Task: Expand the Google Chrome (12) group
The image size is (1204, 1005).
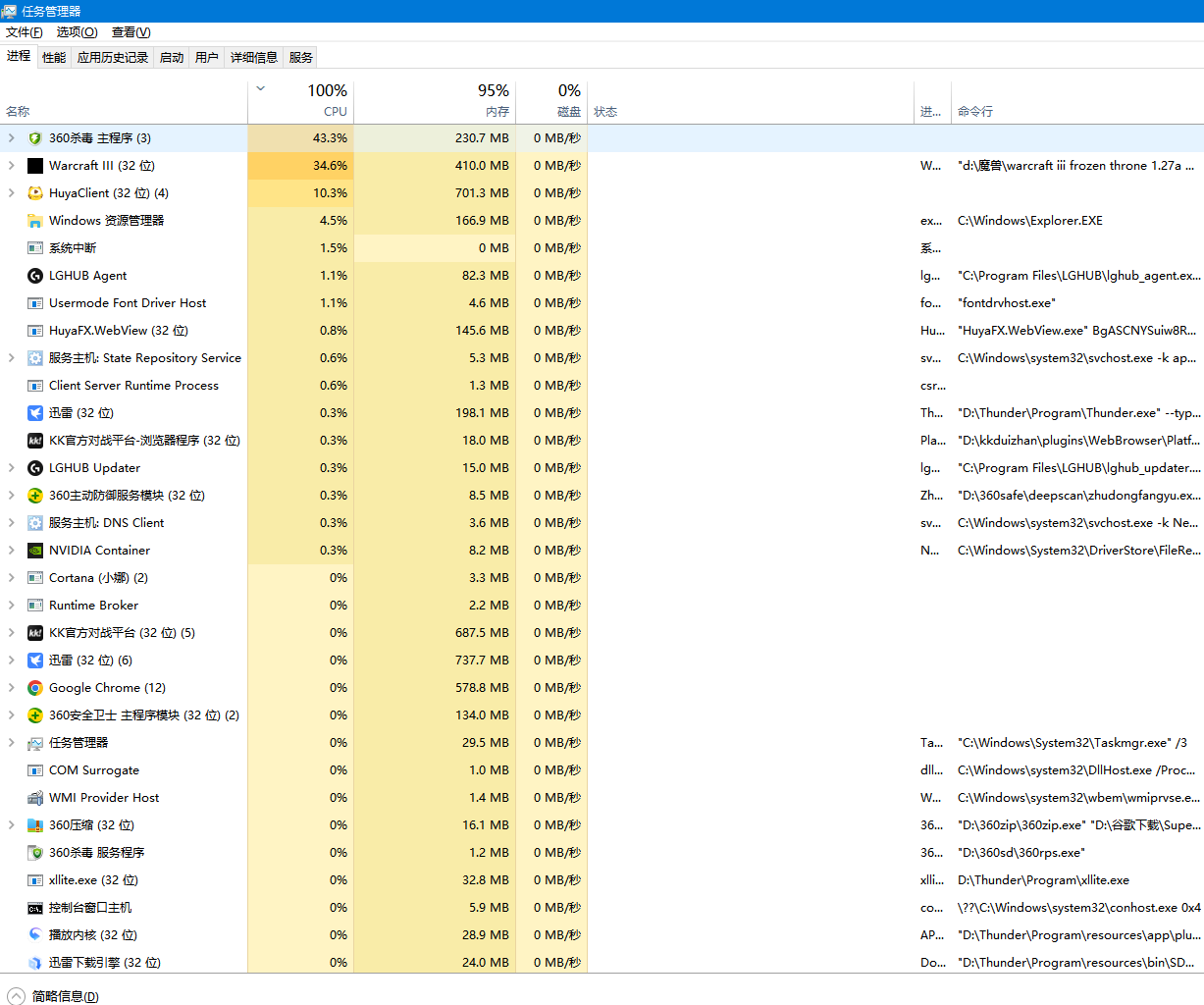Action: (x=12, y=688)
